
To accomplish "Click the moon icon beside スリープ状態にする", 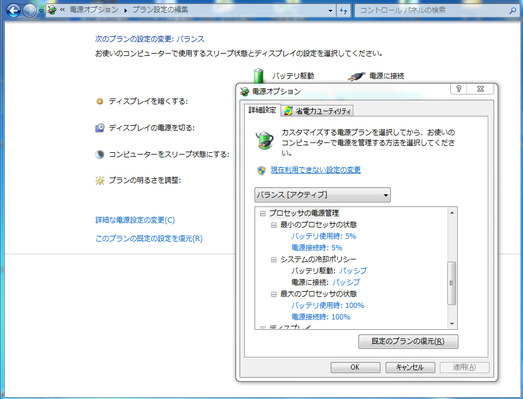I will [x=99, y=154].
